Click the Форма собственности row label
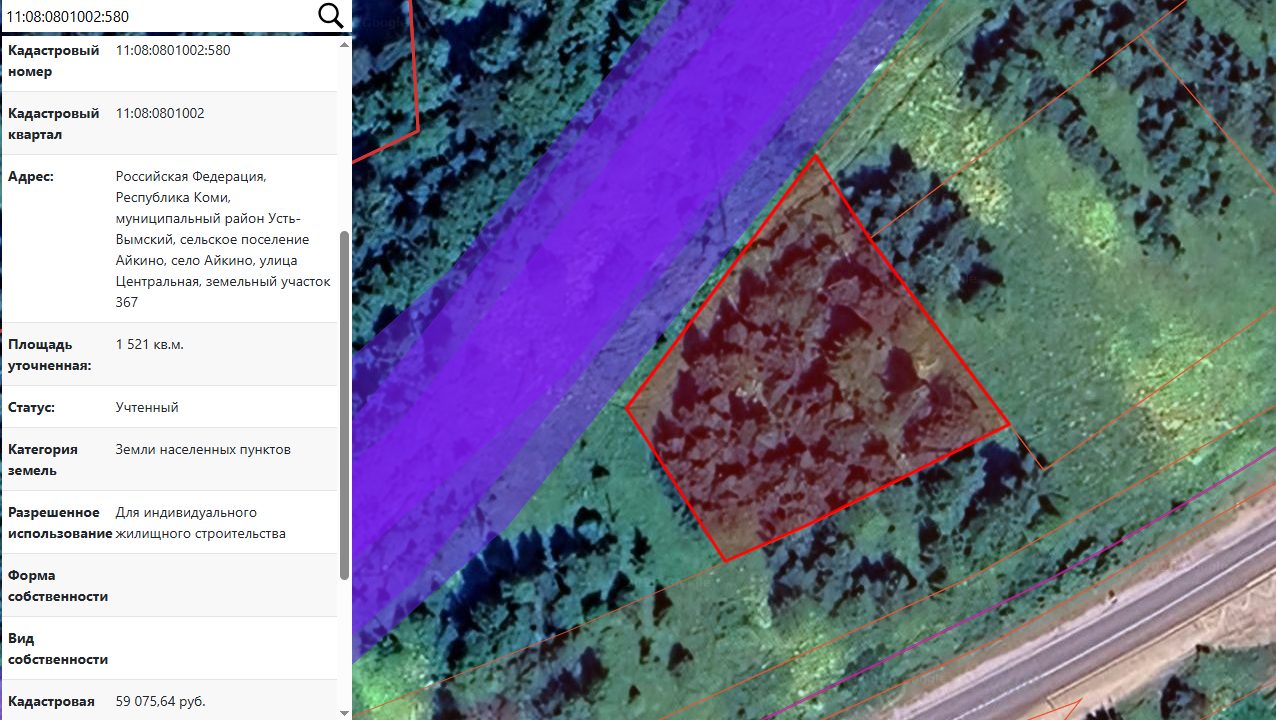 click(58, 586)
